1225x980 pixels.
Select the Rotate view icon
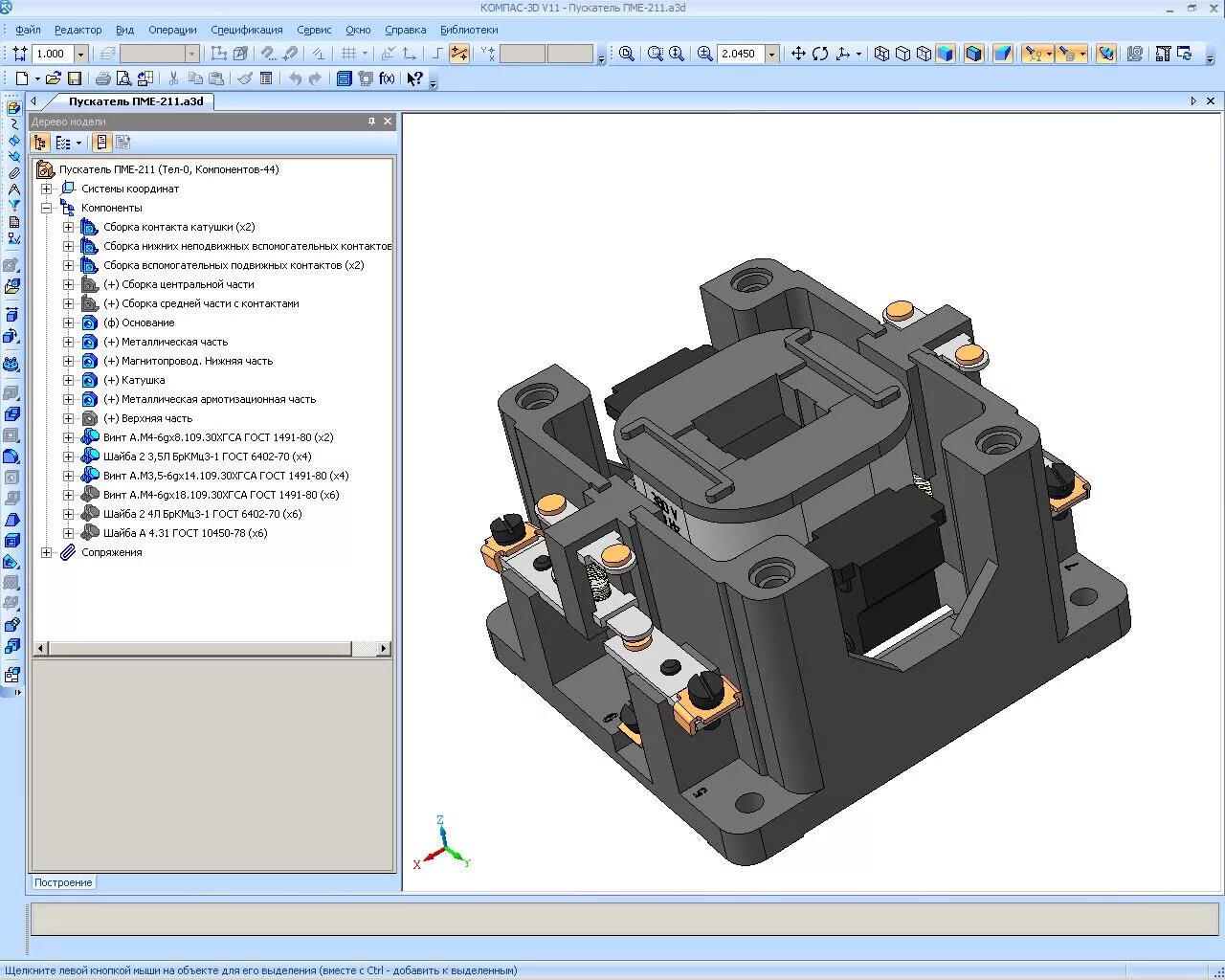(x=820, y=54)
